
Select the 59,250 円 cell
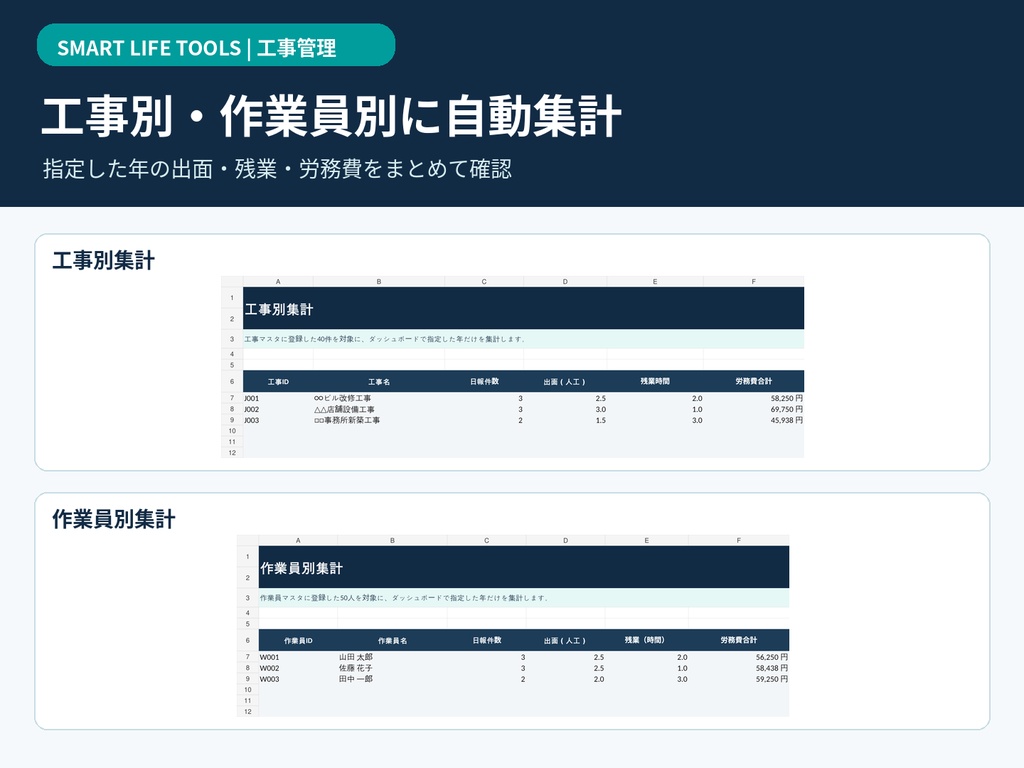(739, 680)
